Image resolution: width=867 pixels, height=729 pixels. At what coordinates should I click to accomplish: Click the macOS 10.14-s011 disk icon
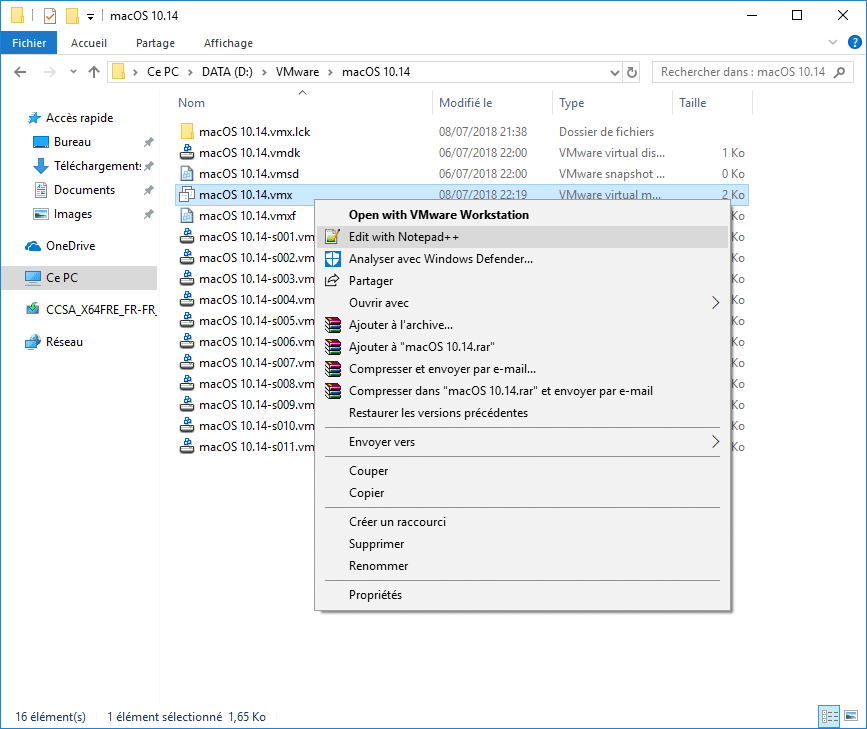187,447
